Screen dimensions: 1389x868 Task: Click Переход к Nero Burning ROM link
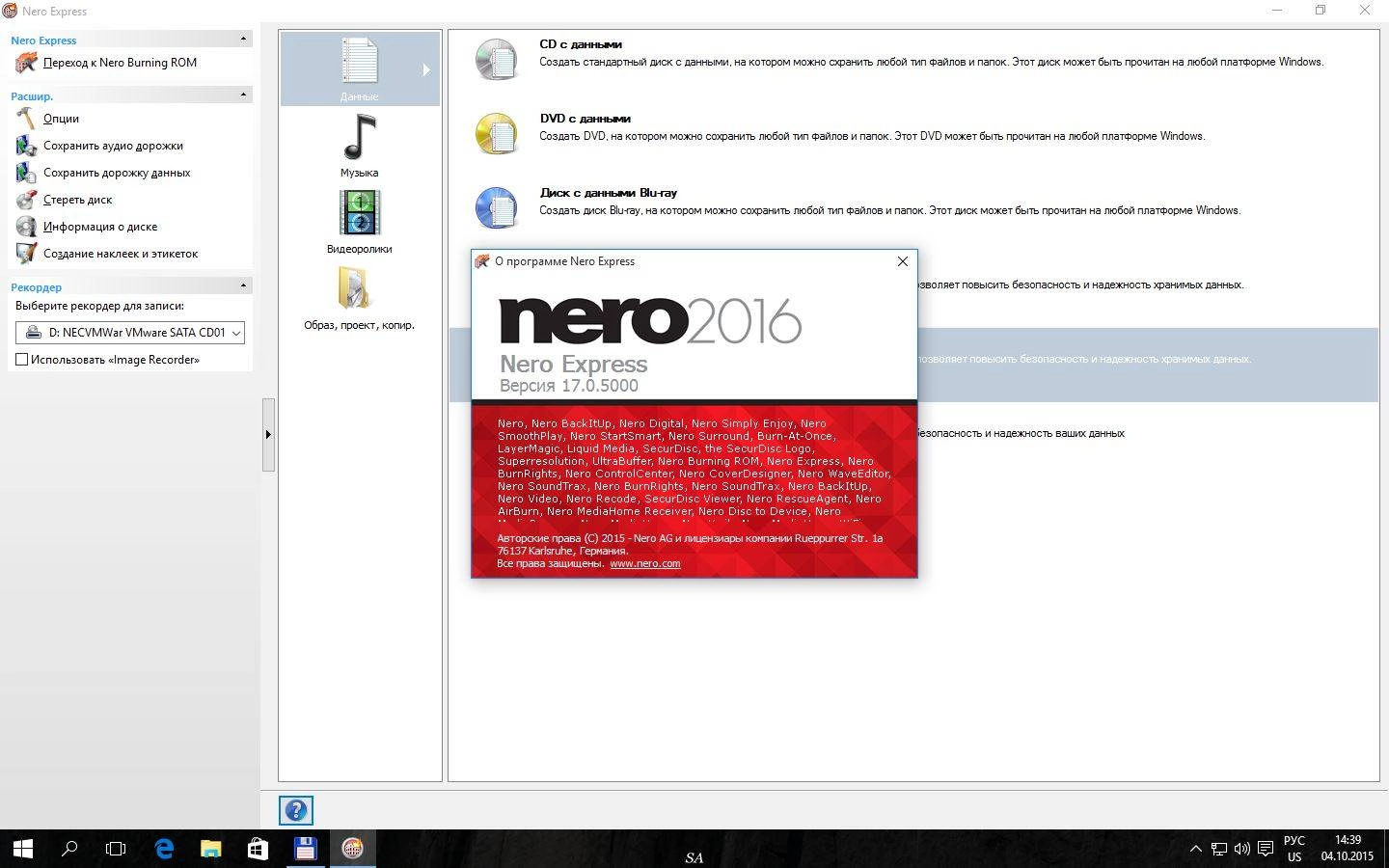[120, 63]
